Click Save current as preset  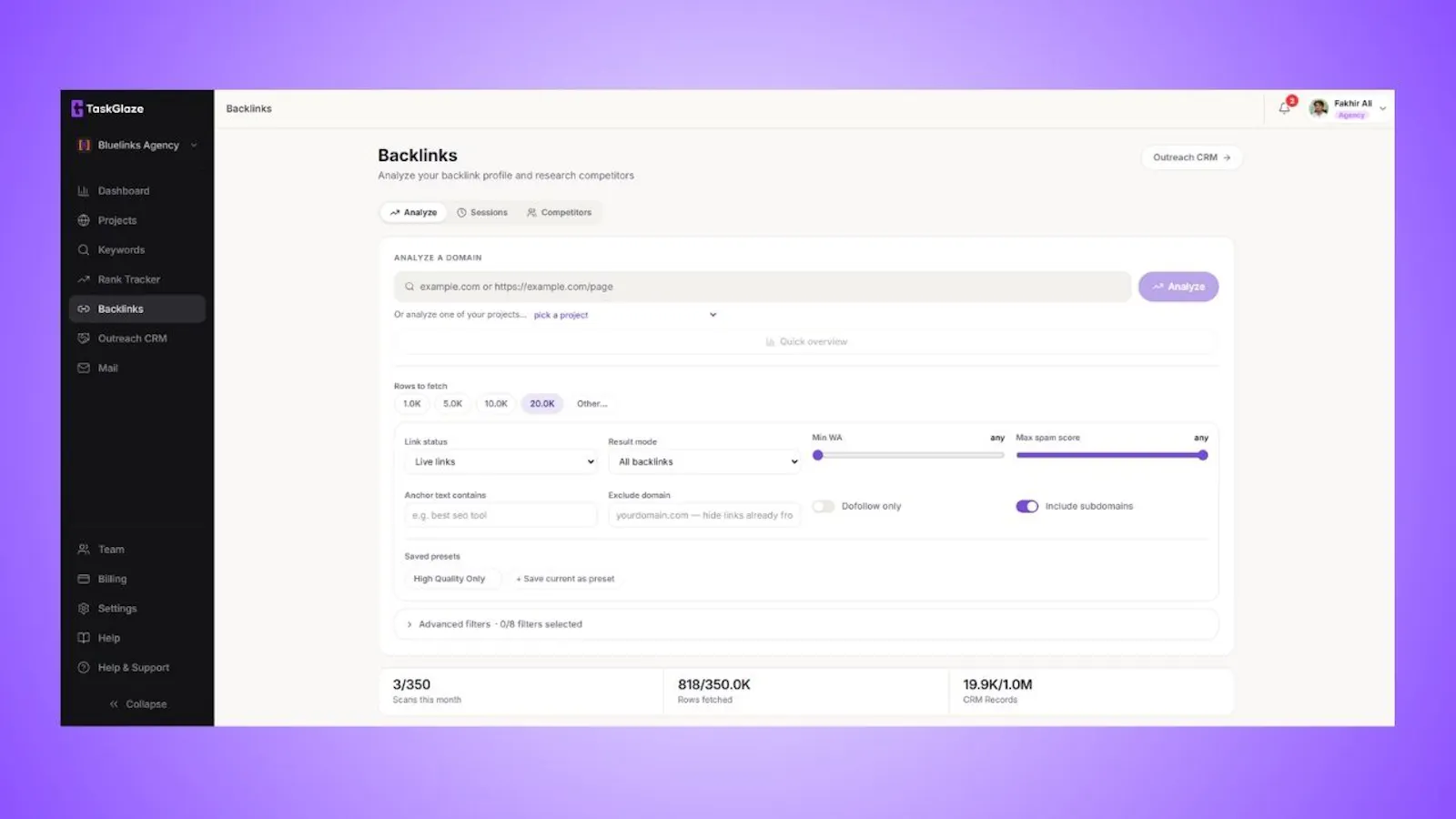click(565, 579)
